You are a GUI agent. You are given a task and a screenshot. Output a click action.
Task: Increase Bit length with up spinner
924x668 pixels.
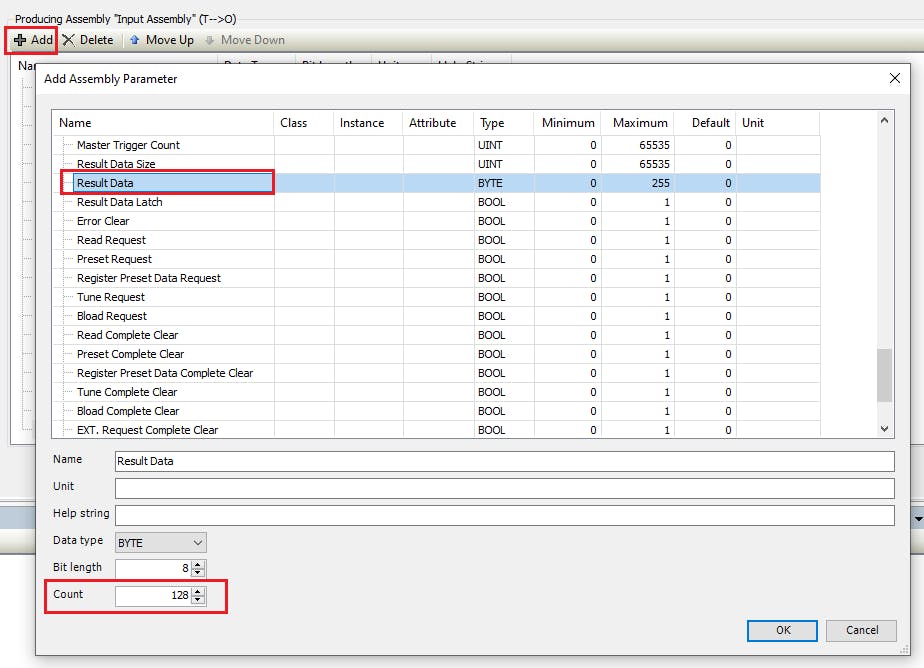(198, 563)
